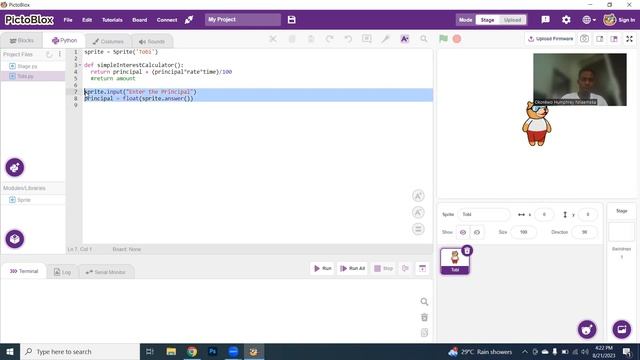Viewport: 640px width, 360px height.
Task: Click the purple Python add-file round button
Action: click(x=15, y=167)
